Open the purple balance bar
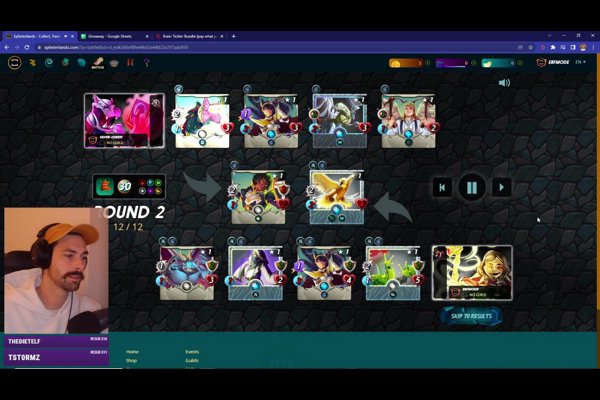 point(453,63)
